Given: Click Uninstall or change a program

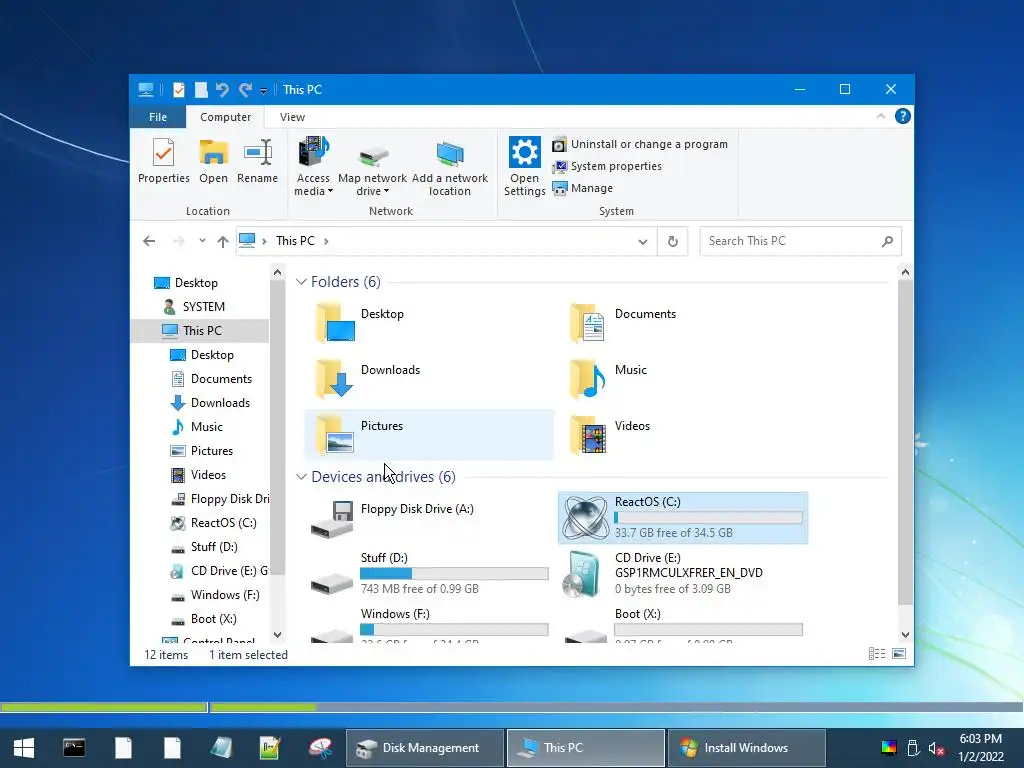Looking at the screenshot, I should [x=640, y=144].
